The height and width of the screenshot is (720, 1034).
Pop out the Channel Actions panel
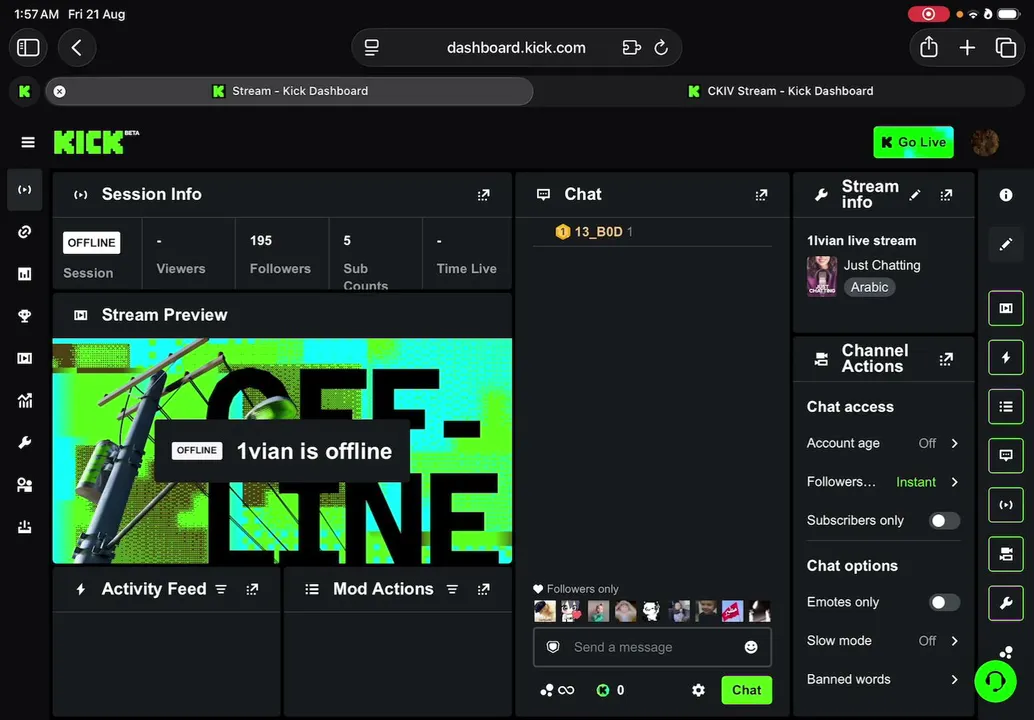click(x=946, y=359)
